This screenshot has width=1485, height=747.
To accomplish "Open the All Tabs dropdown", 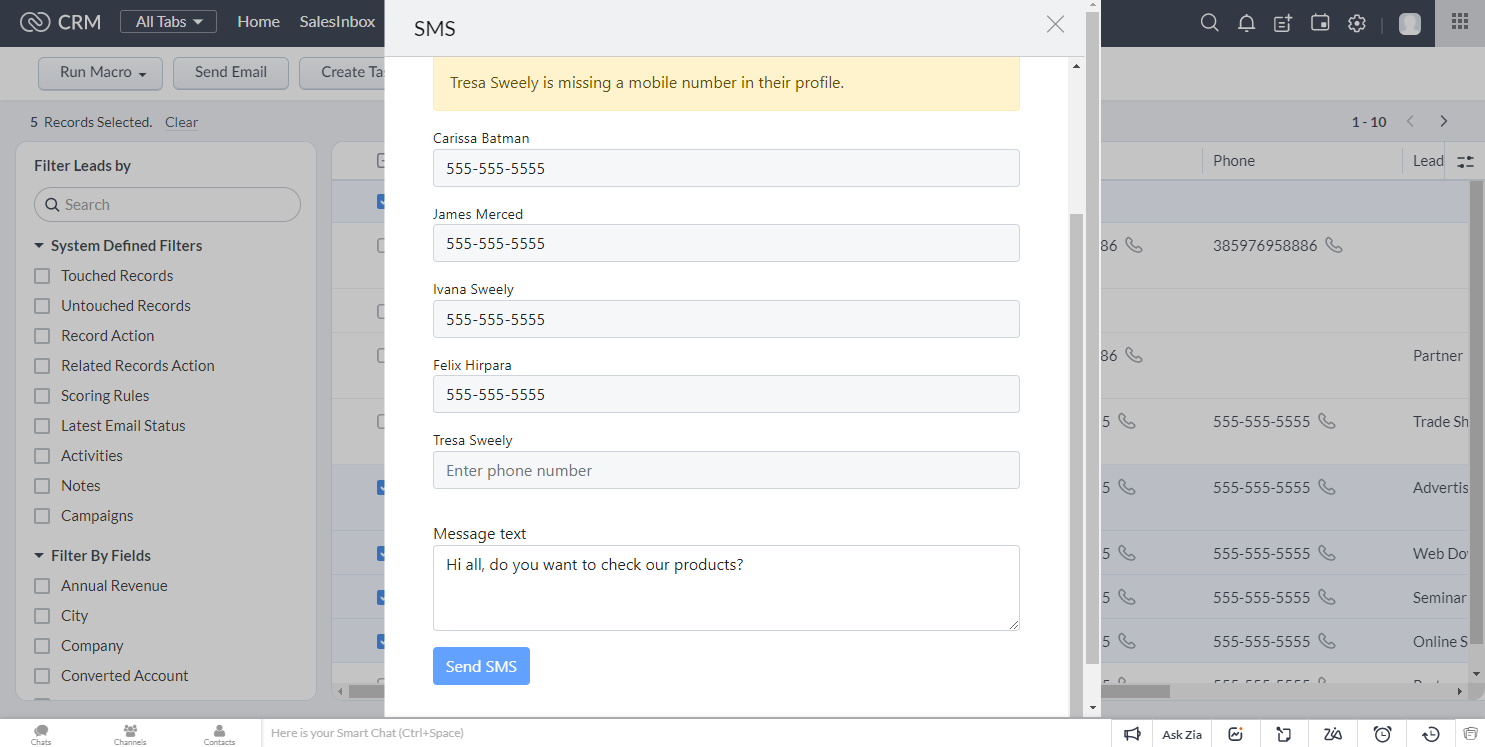I will (168, 22).
